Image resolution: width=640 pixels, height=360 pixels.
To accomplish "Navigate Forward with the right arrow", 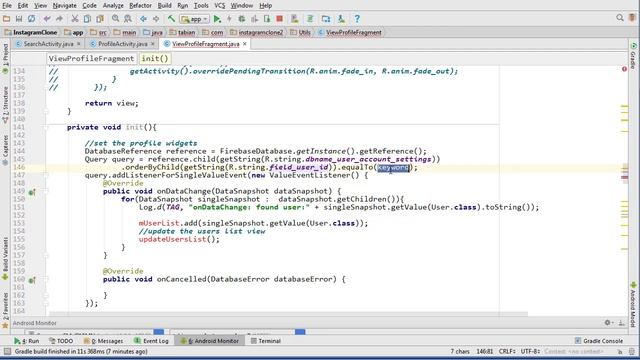I will click(156, 19).
